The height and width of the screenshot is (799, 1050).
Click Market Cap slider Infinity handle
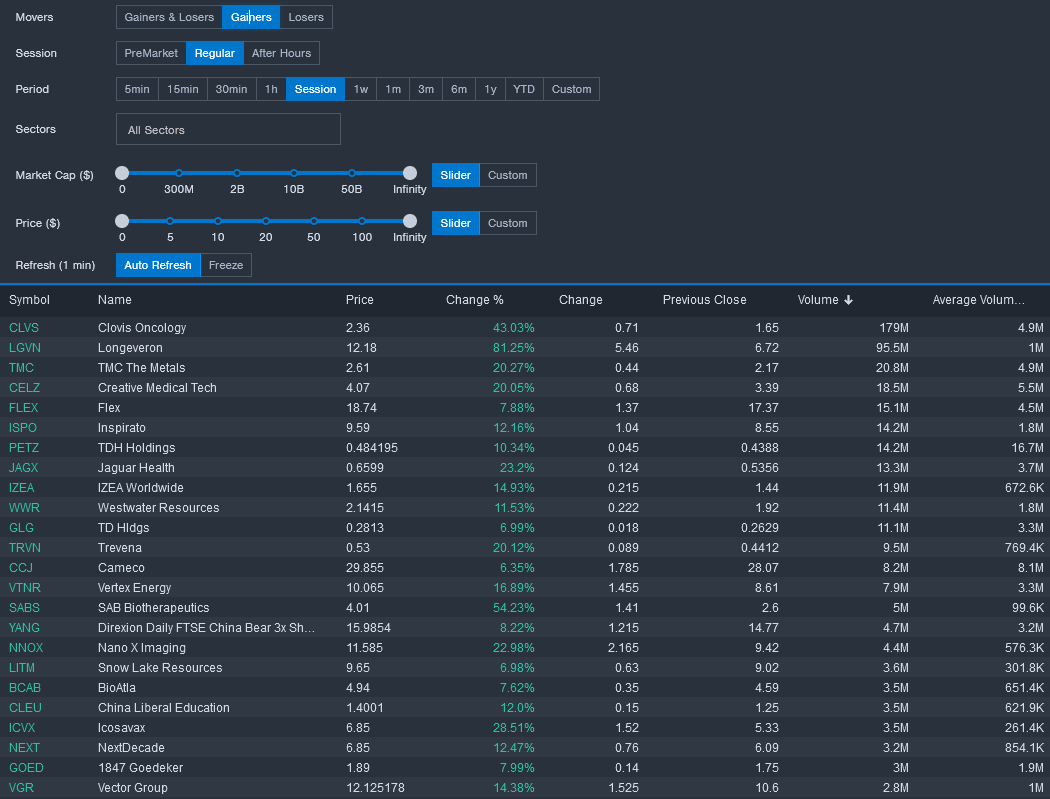click(x=410, y=173)
